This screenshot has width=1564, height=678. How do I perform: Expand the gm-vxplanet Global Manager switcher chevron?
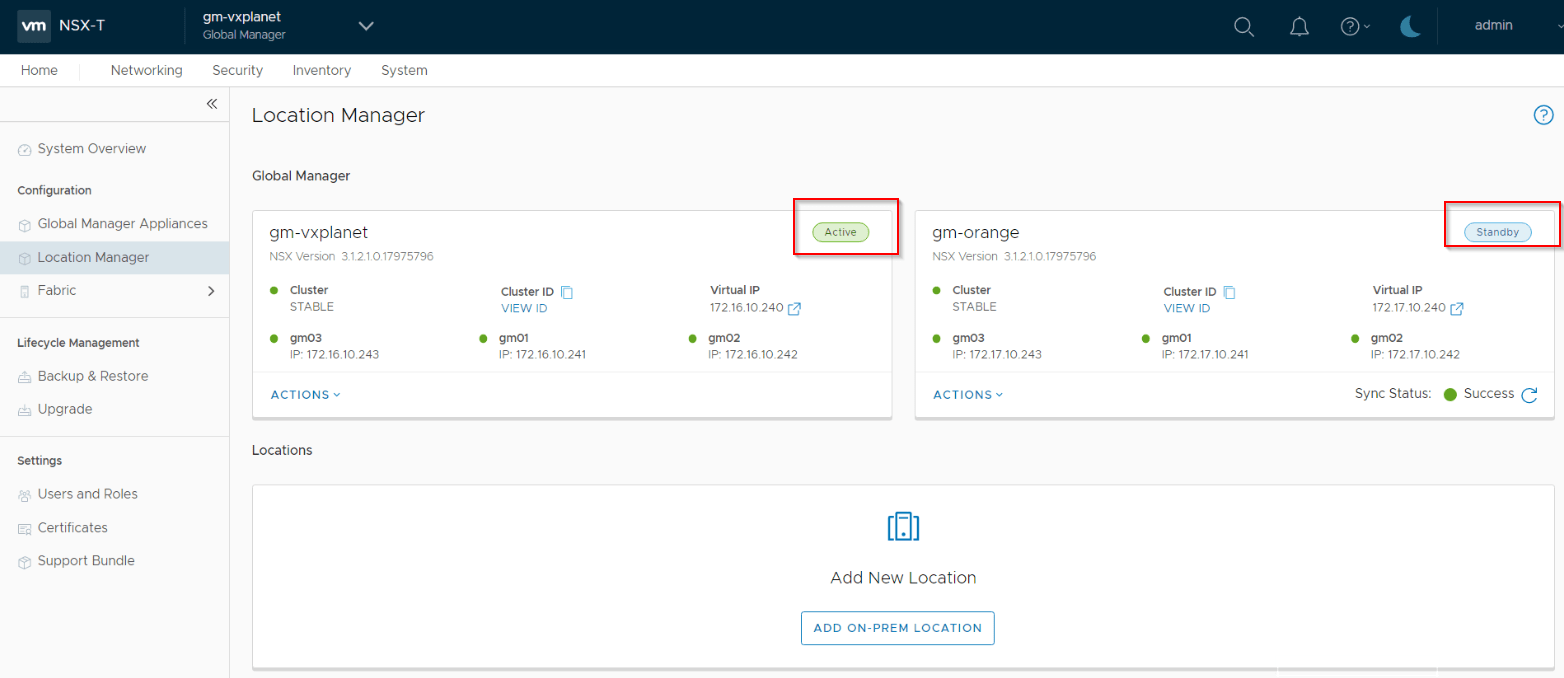tap(366, 26)
